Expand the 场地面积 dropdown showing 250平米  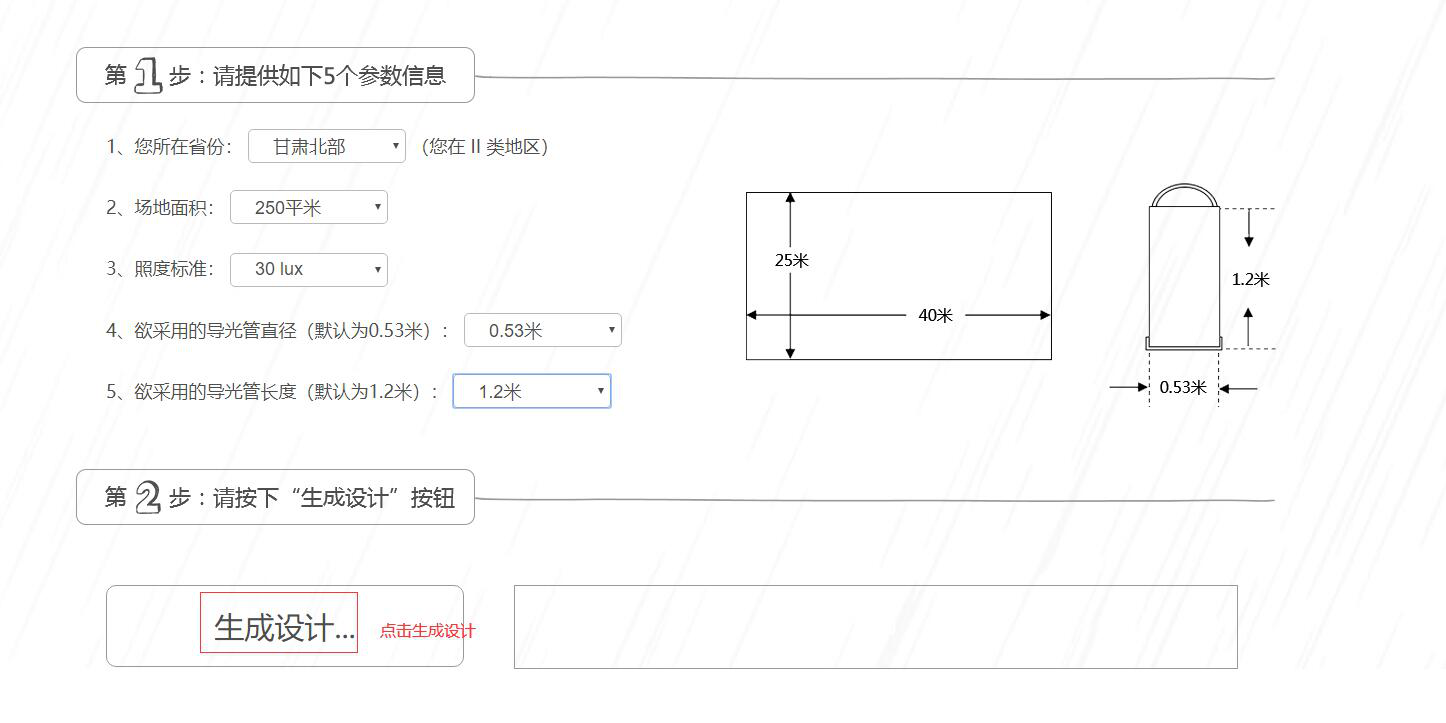coord(308,208)
